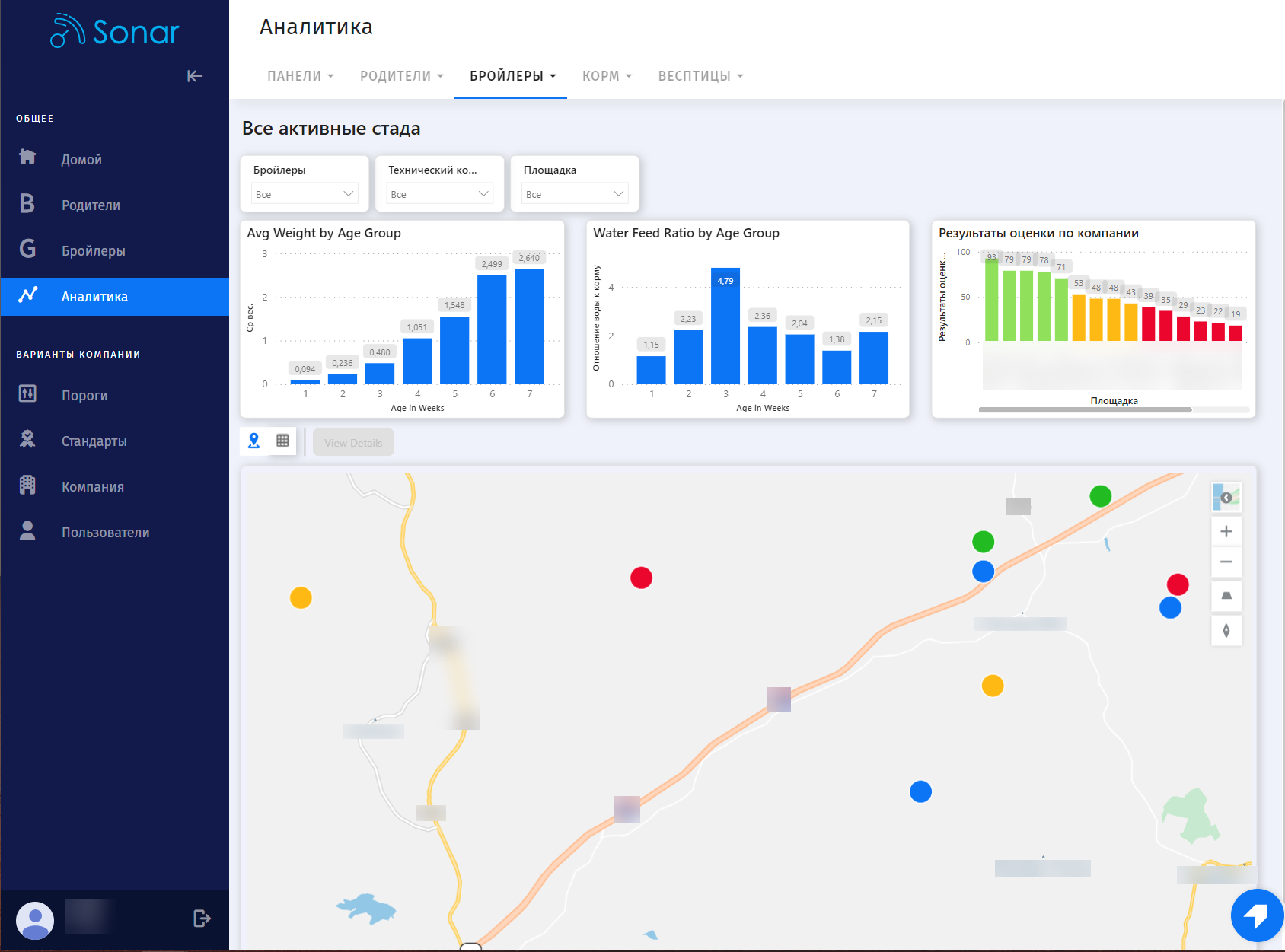Switch to map pin view
The image size is (1285, 952).
click(x=254, y=441)
